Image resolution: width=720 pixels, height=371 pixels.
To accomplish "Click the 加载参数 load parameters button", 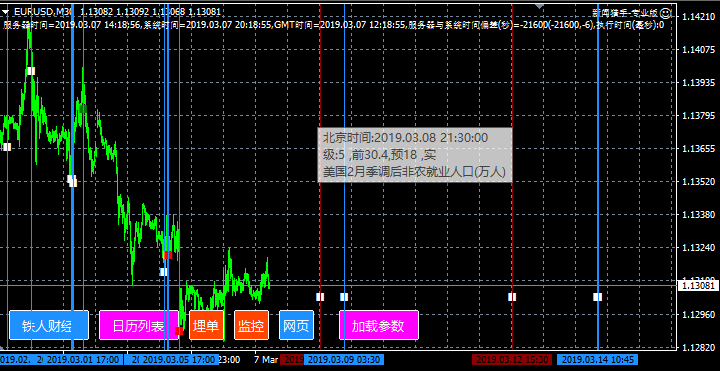I will point(379,325).
